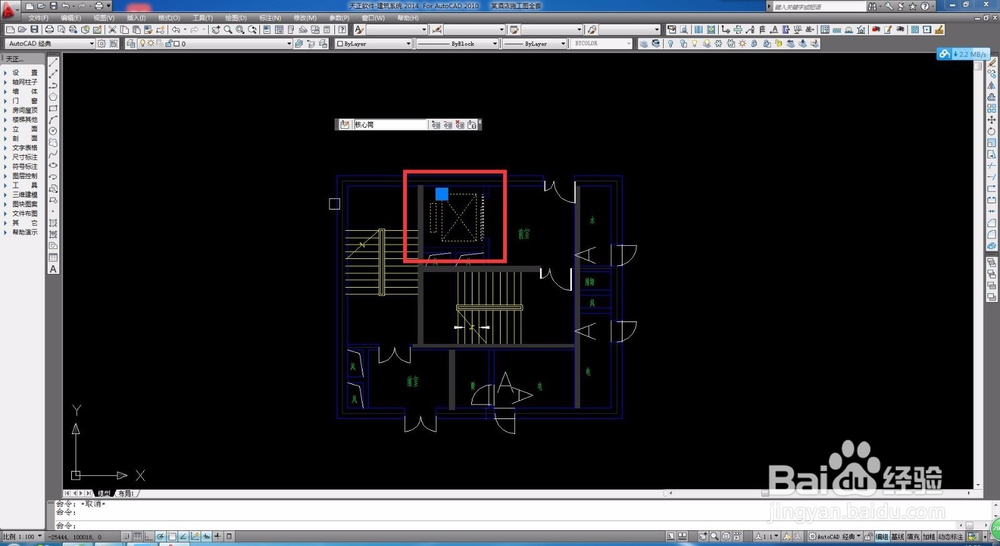Open the 文件(F) menu

pos(38,18)
